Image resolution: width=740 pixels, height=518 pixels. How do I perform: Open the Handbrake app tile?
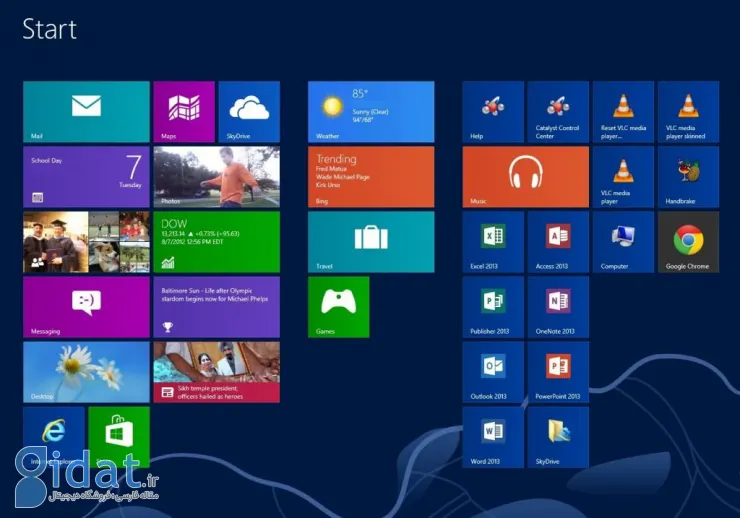[x=688, y=177]
